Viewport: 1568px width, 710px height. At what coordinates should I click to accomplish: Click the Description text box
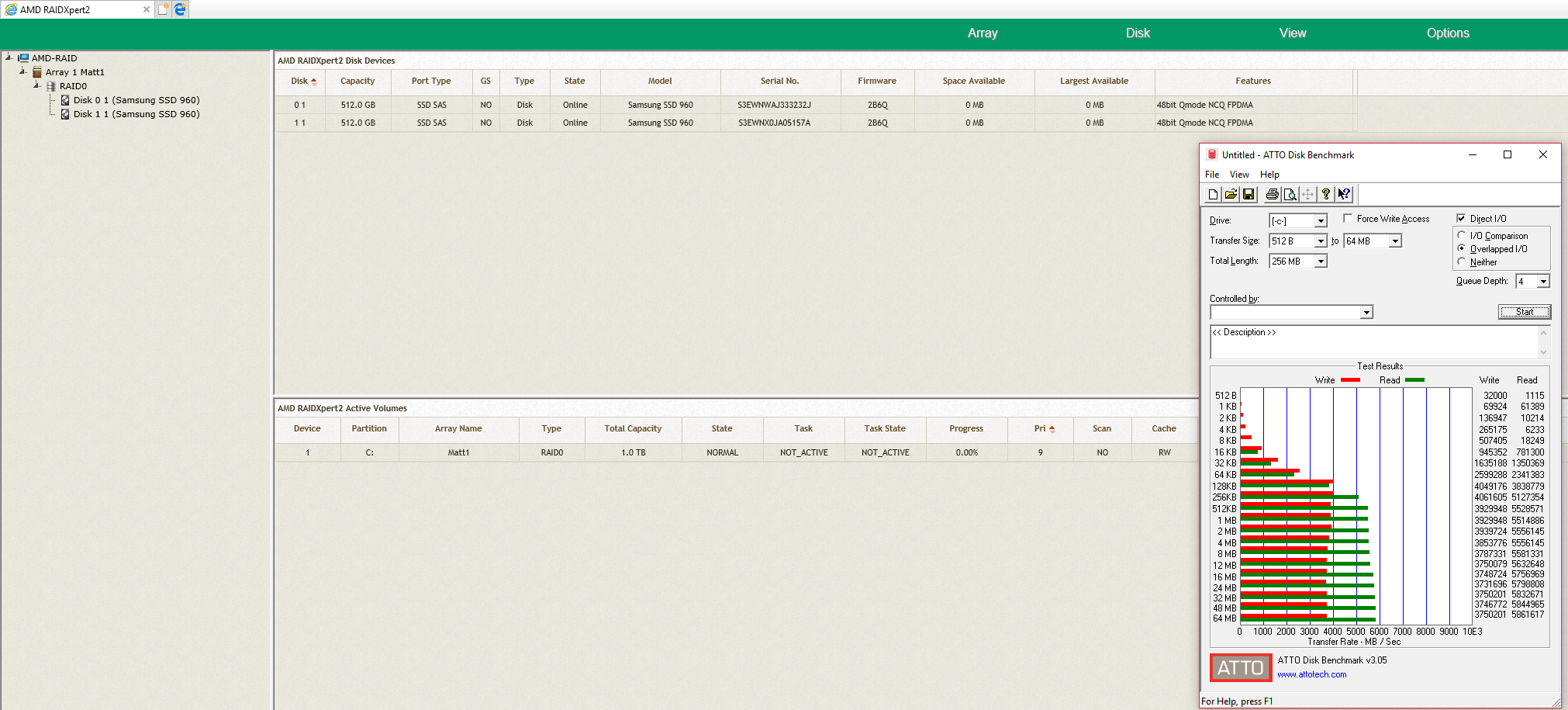pos(1373,341)
